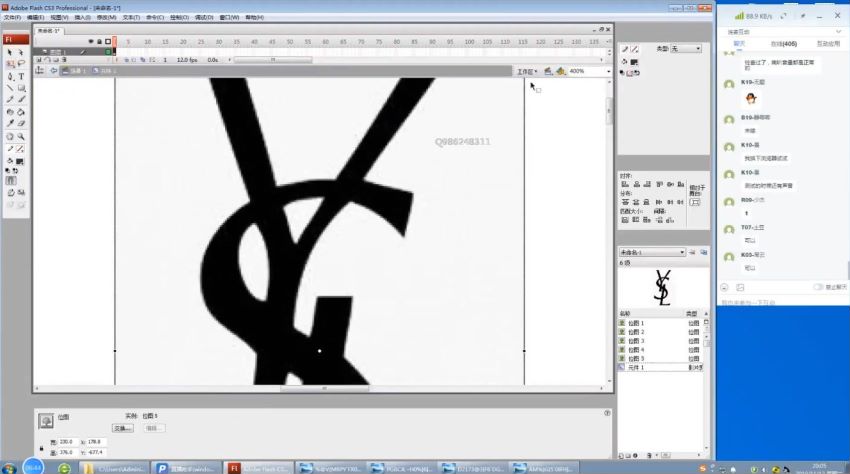Click image attachment icon in chat window
The image size is (850, 474).
(x=740, y=287)
